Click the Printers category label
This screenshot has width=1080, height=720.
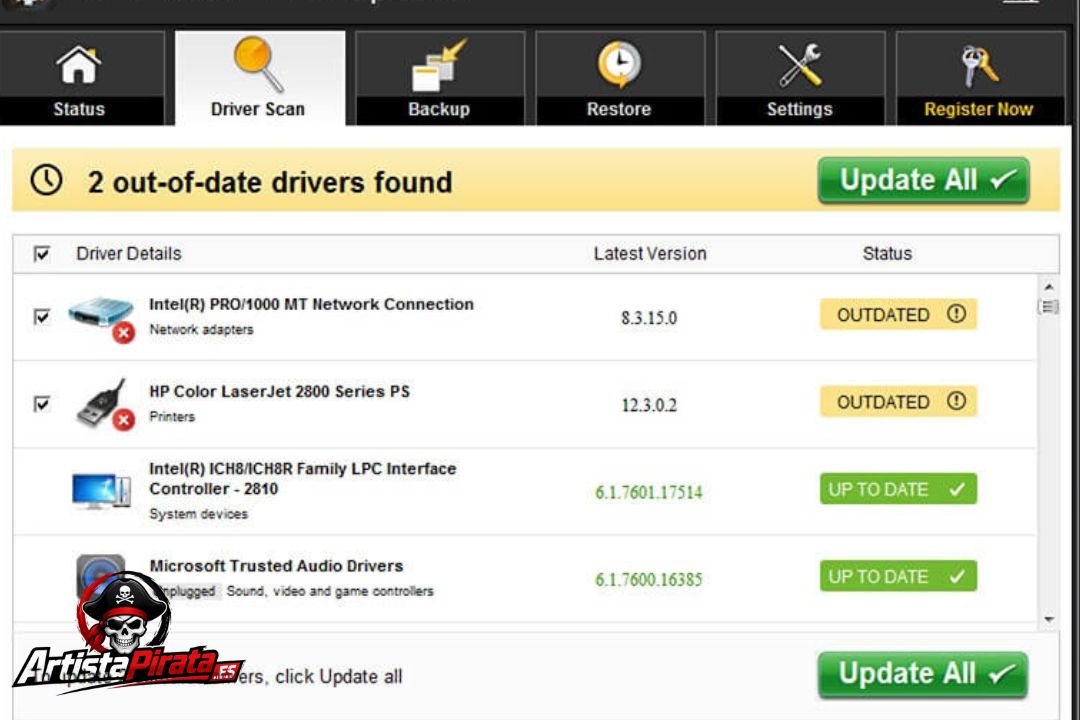(172, 416)
